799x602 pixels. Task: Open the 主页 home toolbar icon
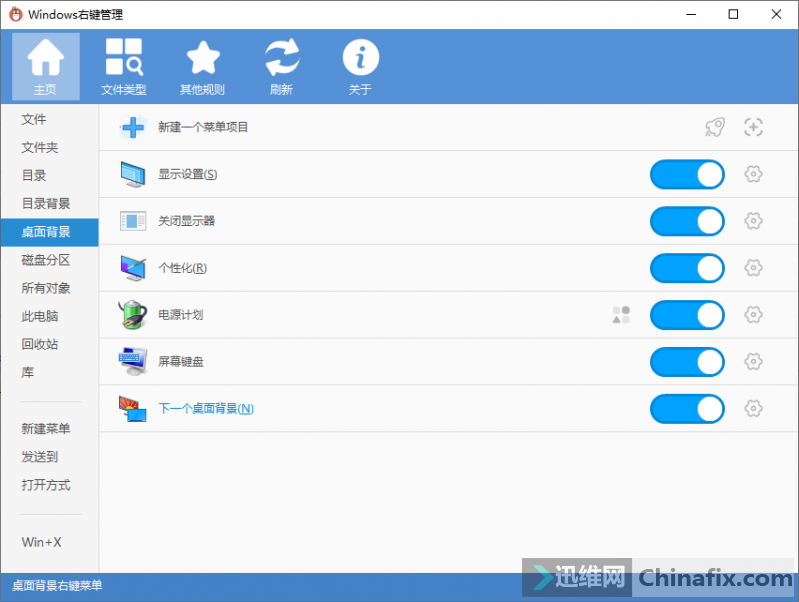pos(45,66)
